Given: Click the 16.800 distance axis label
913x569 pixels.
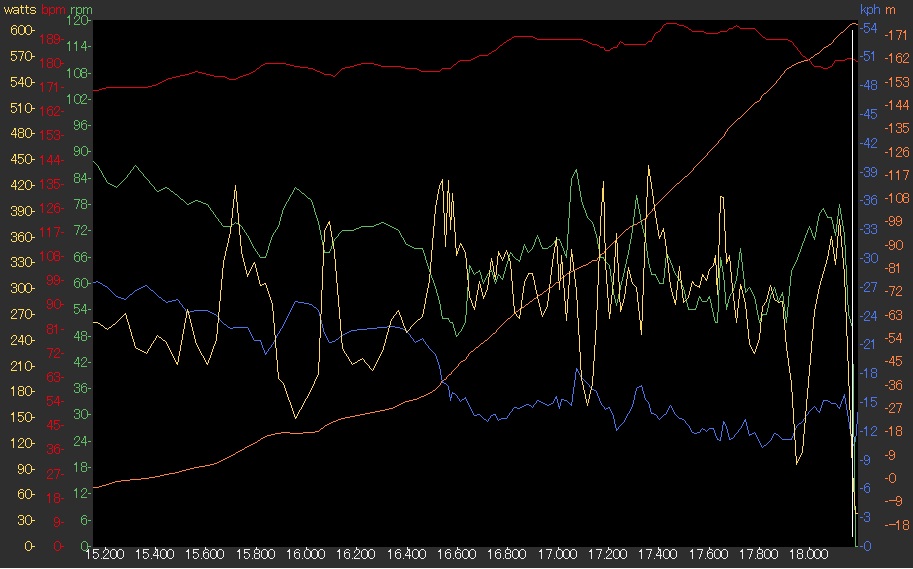Looking at the screenshot, I should [507, 554].
